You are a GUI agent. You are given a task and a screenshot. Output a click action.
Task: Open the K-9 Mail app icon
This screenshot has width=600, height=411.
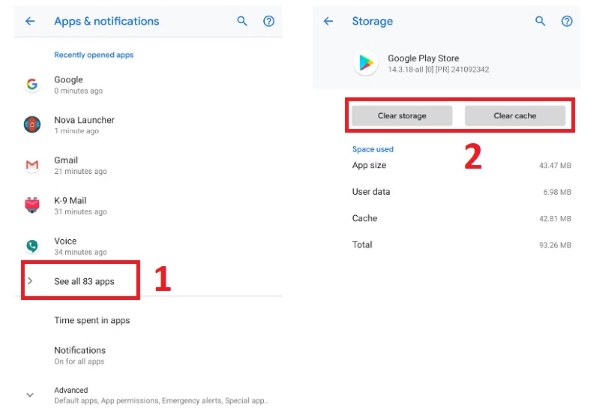pos(31,205)
